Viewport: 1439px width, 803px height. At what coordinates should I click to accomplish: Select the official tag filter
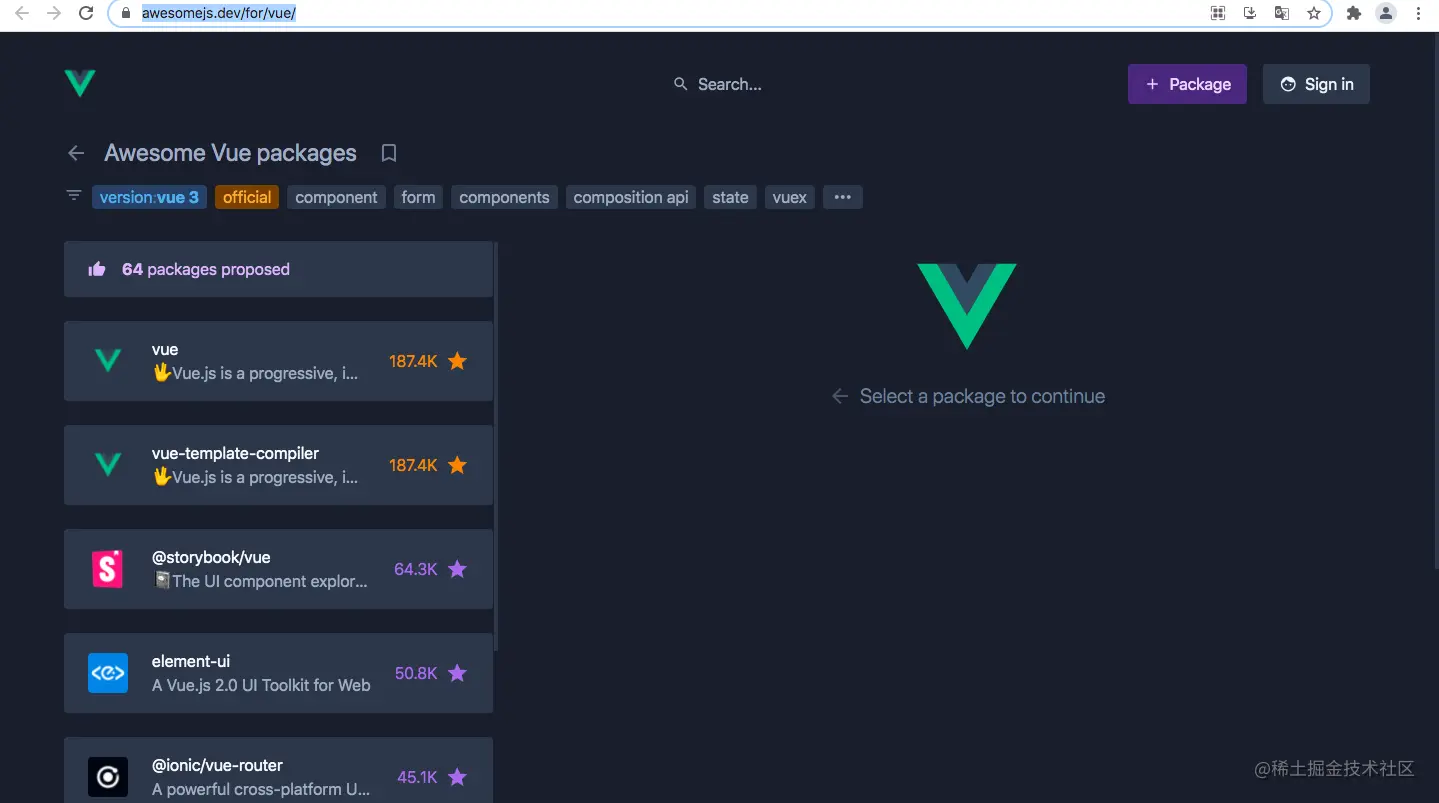click(247, 197)
